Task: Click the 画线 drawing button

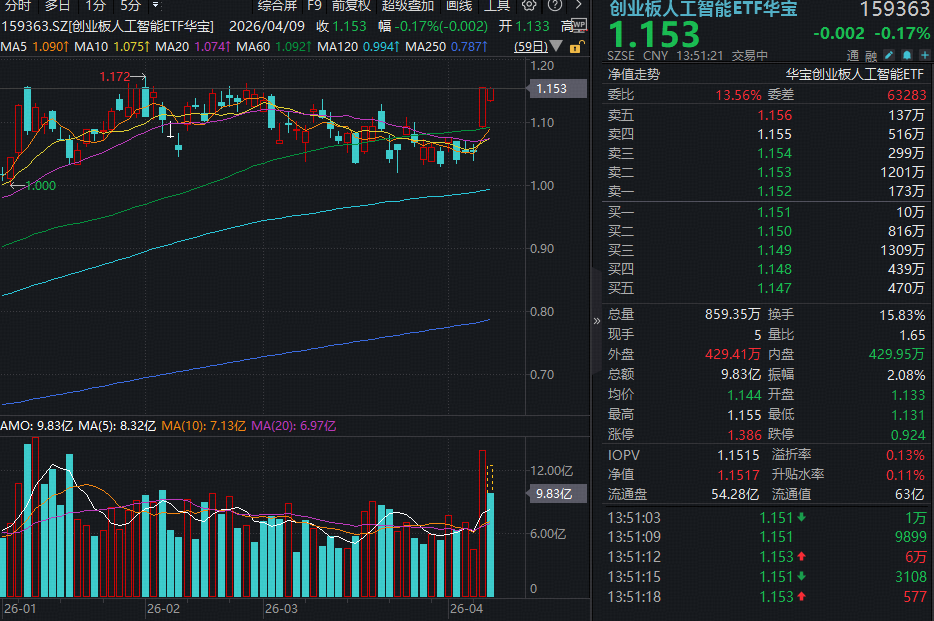Action: point(458,5)
